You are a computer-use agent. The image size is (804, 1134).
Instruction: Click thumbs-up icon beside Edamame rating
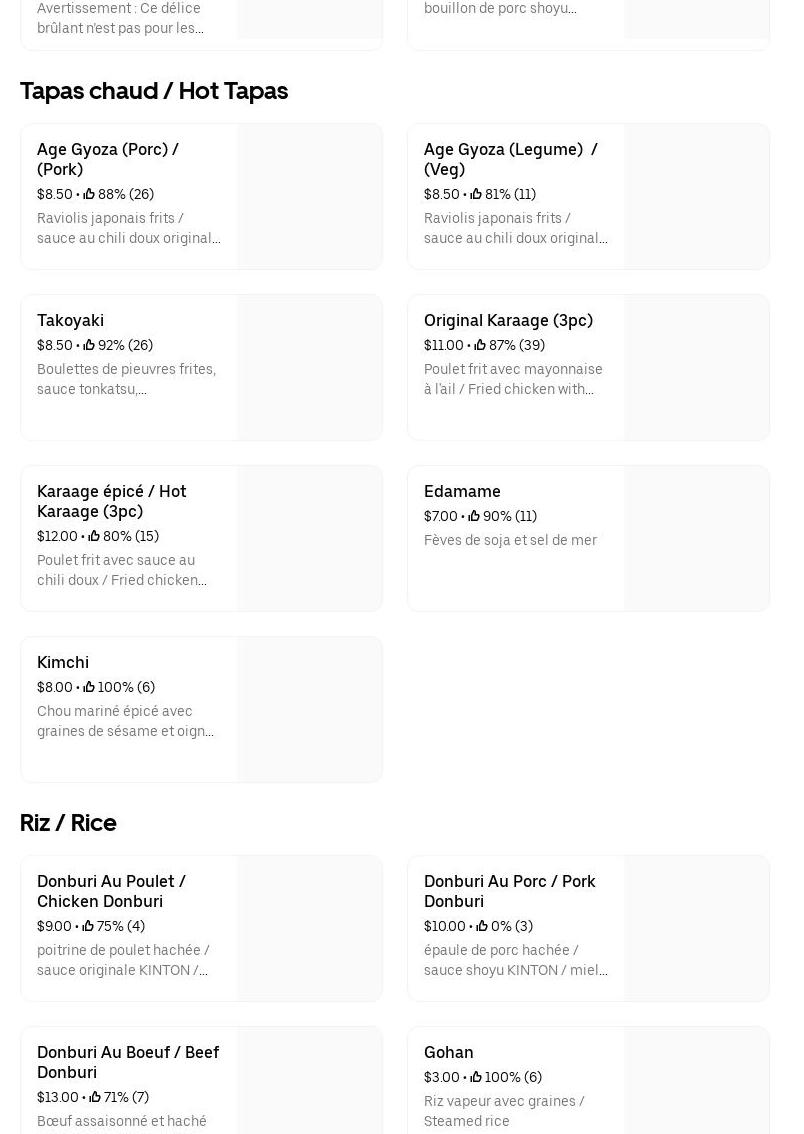(x=474, y=516)
